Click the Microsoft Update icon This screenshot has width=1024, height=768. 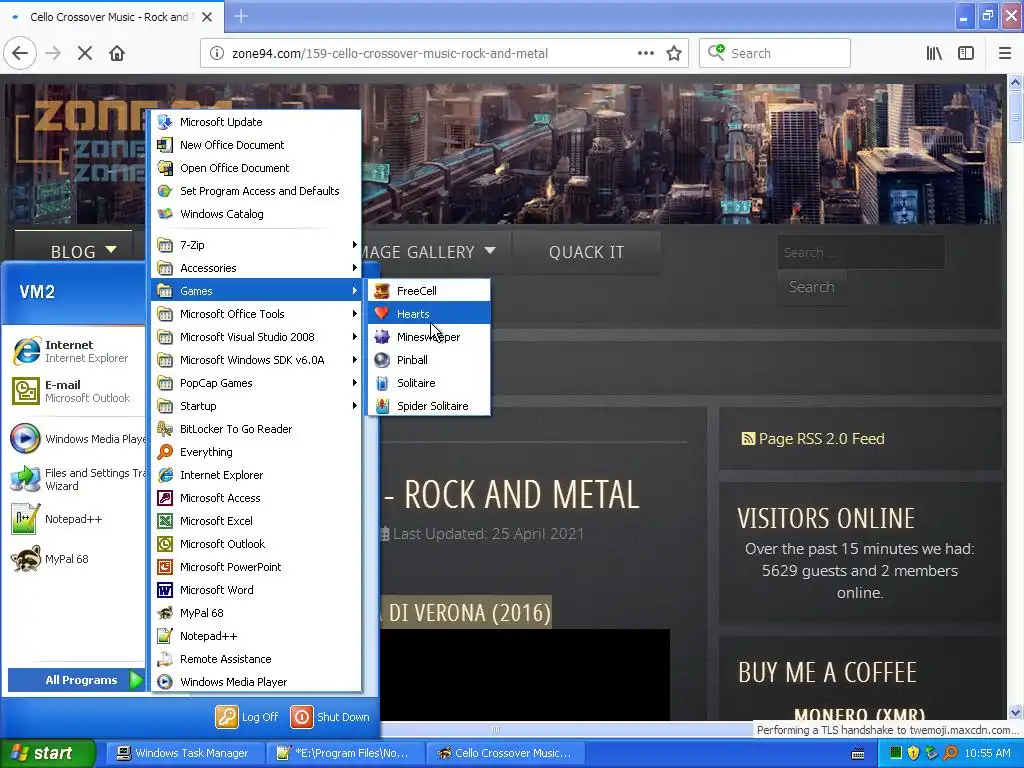(x=165, y=122)
